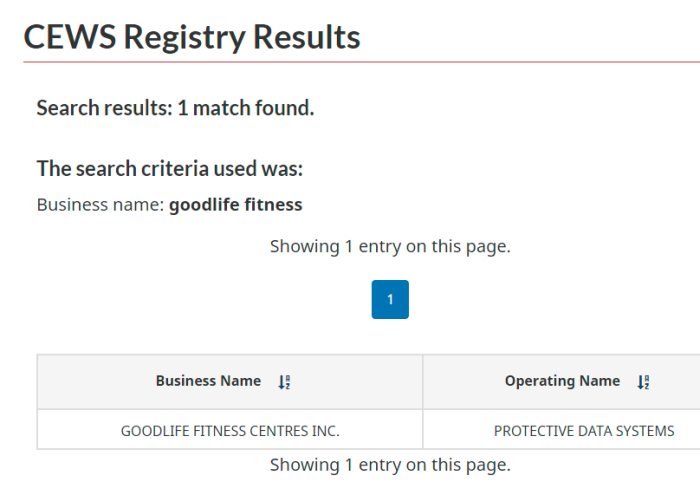Select the GOODLIFE FITNESS CENTRES INC. cell
This screenshot has width=700, height=482.
(x=230, y=430)
